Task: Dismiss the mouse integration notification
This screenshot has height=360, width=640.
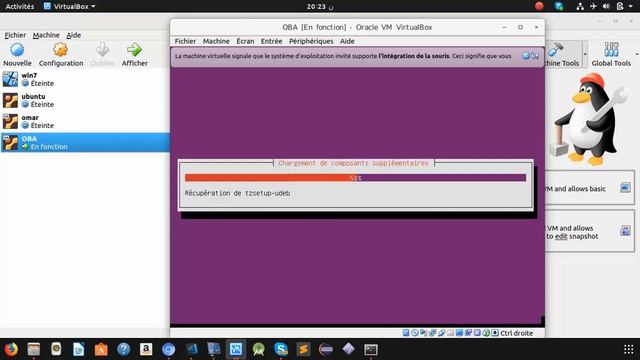Action: click(526, 56)
